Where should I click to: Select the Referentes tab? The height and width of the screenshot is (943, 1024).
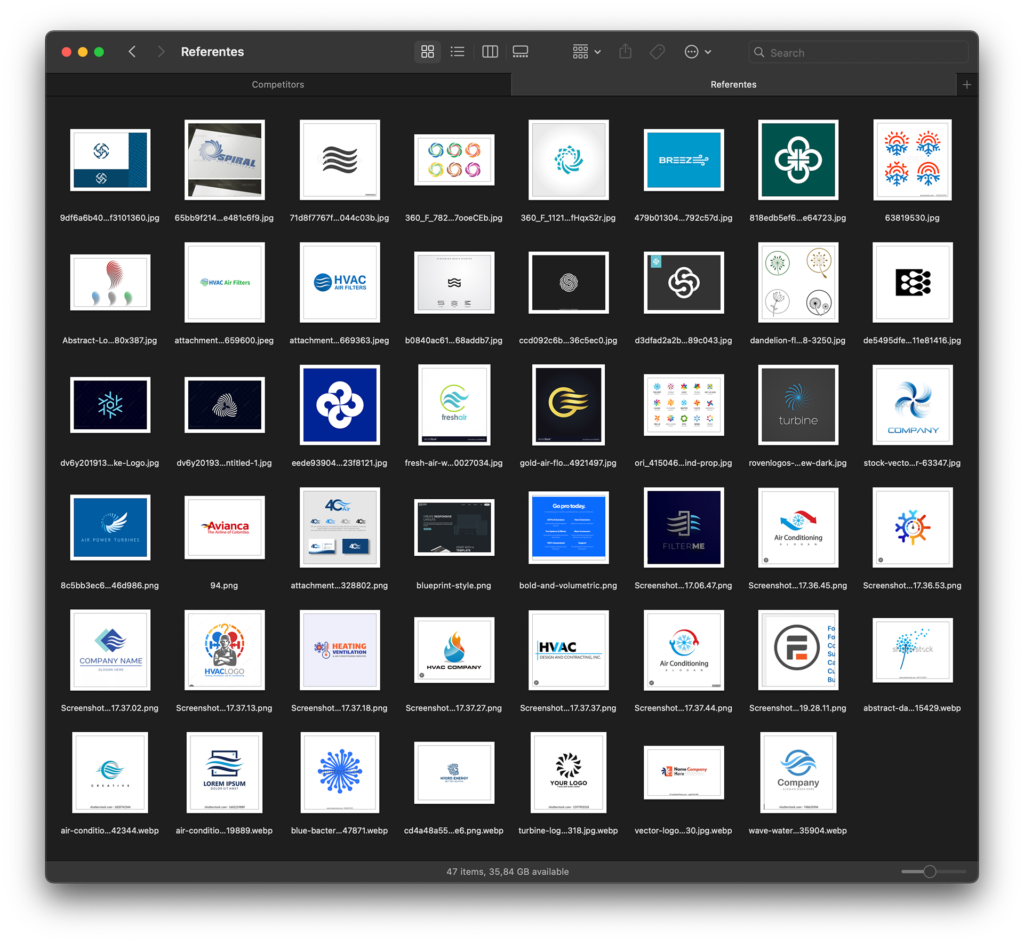coord(733,85)
